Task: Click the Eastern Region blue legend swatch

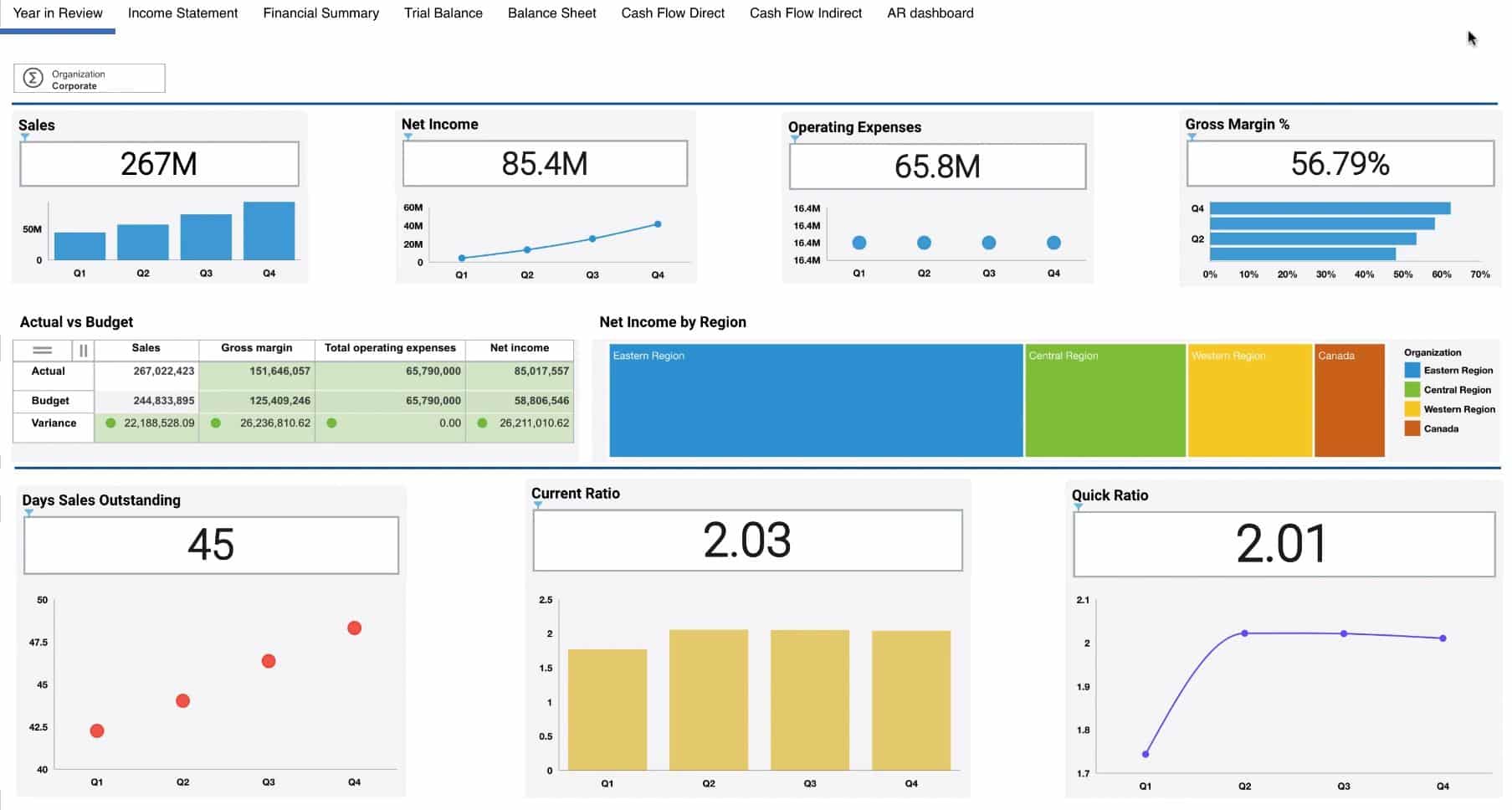Action: [1412, 371]
